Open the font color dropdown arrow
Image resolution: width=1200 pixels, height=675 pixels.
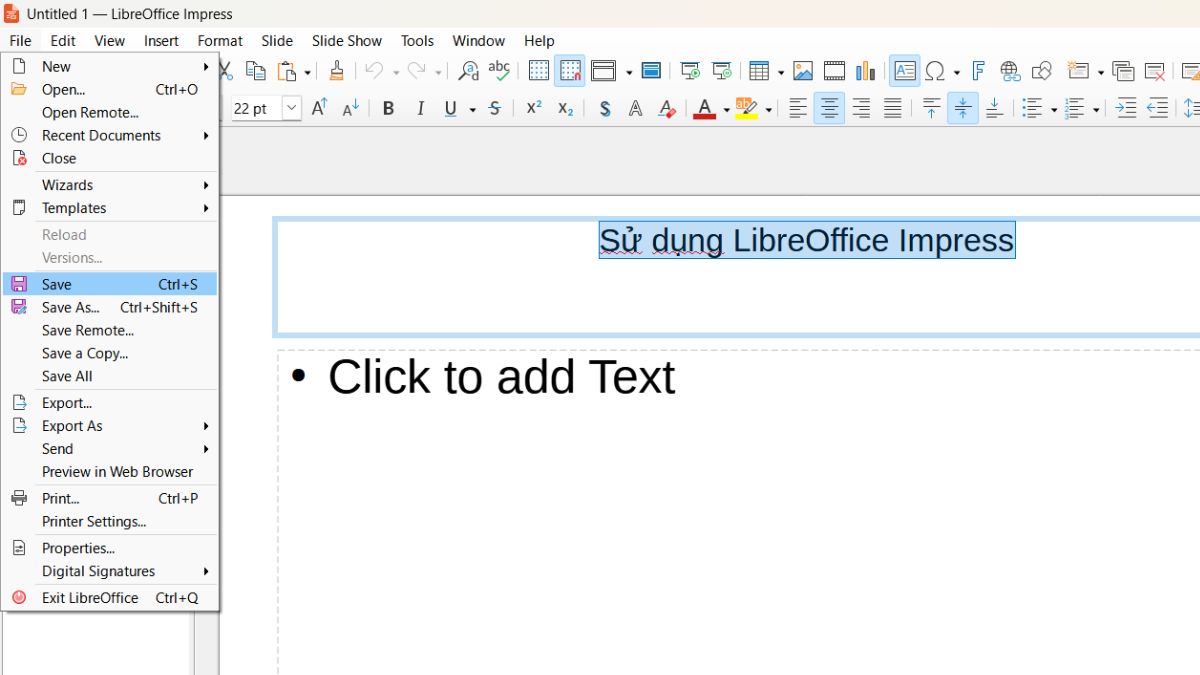[x=726, y=109]
